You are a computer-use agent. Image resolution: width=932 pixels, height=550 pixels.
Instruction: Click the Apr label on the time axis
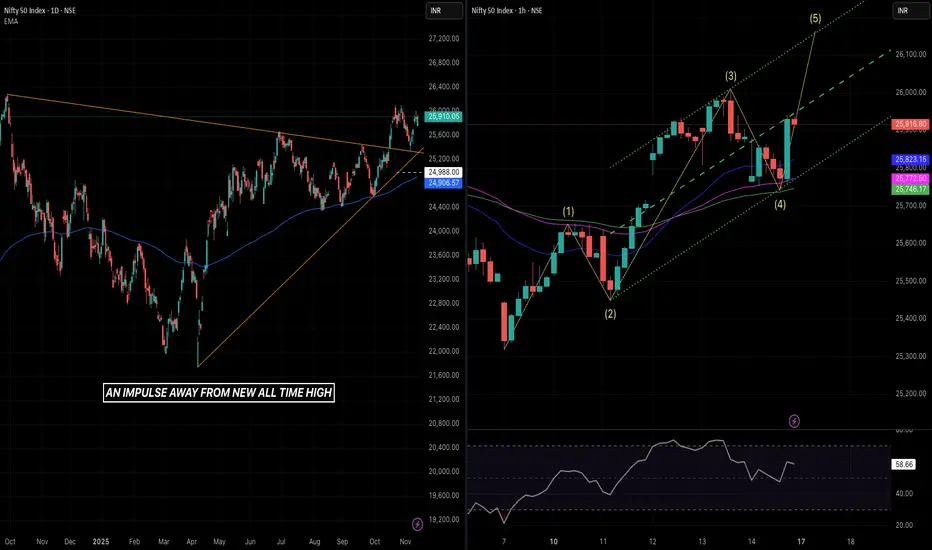[191, 542]
